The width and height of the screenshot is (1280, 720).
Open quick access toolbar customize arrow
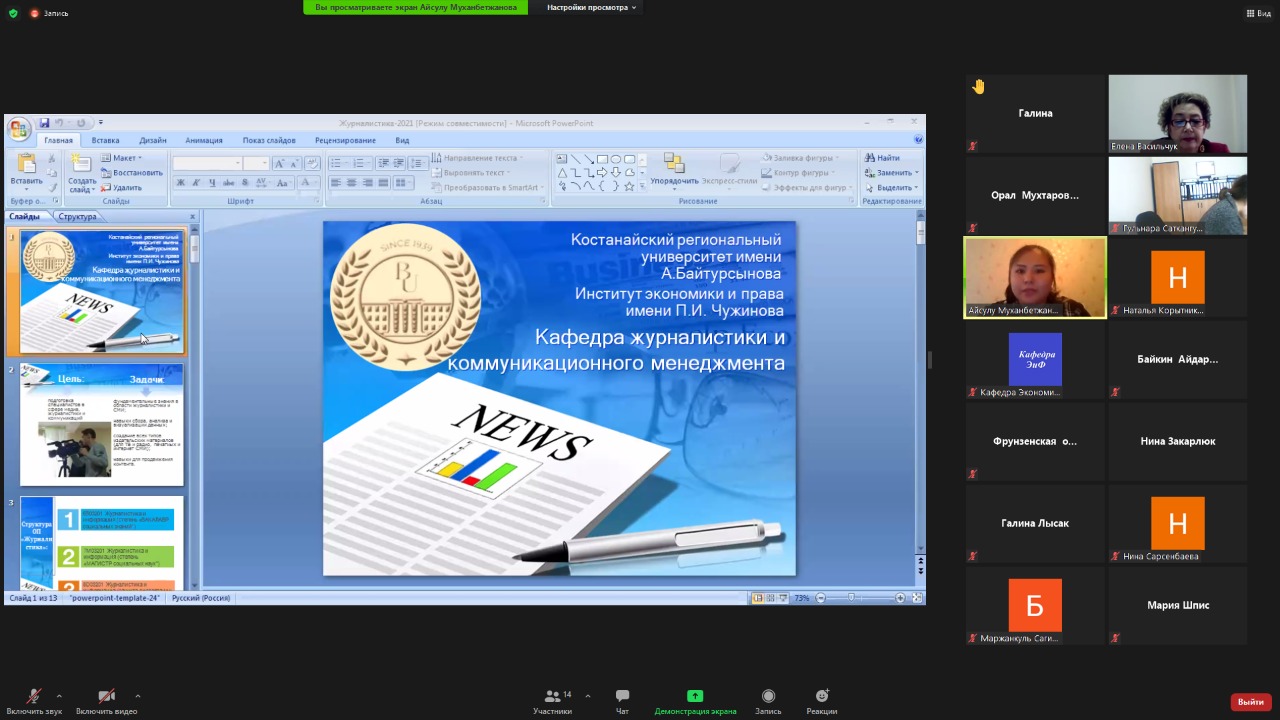click(101, 123)
